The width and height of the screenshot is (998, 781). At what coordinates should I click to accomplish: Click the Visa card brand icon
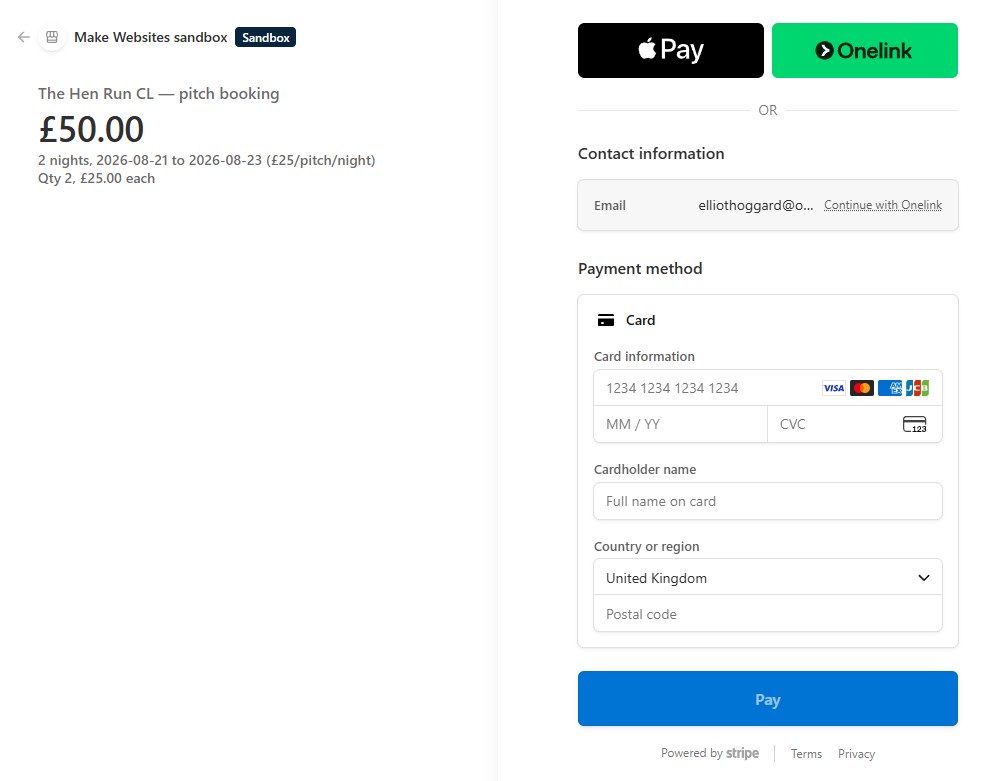pos(833,388)
